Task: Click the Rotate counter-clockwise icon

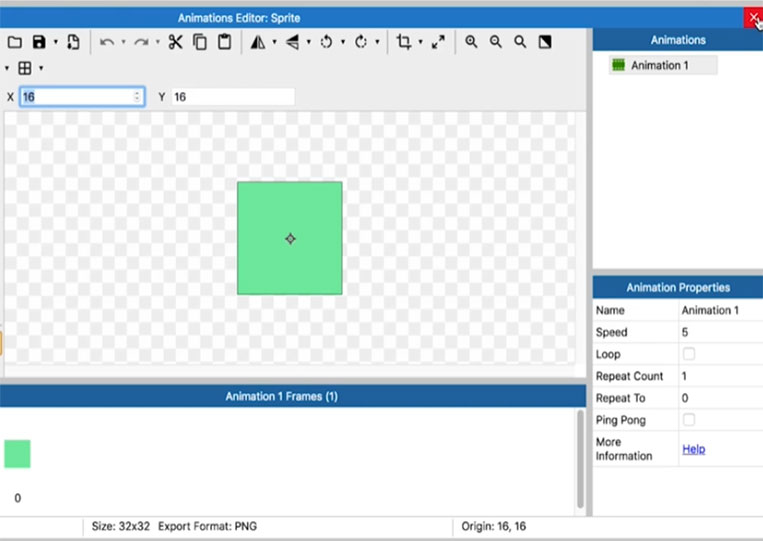Action: point(327,42)
